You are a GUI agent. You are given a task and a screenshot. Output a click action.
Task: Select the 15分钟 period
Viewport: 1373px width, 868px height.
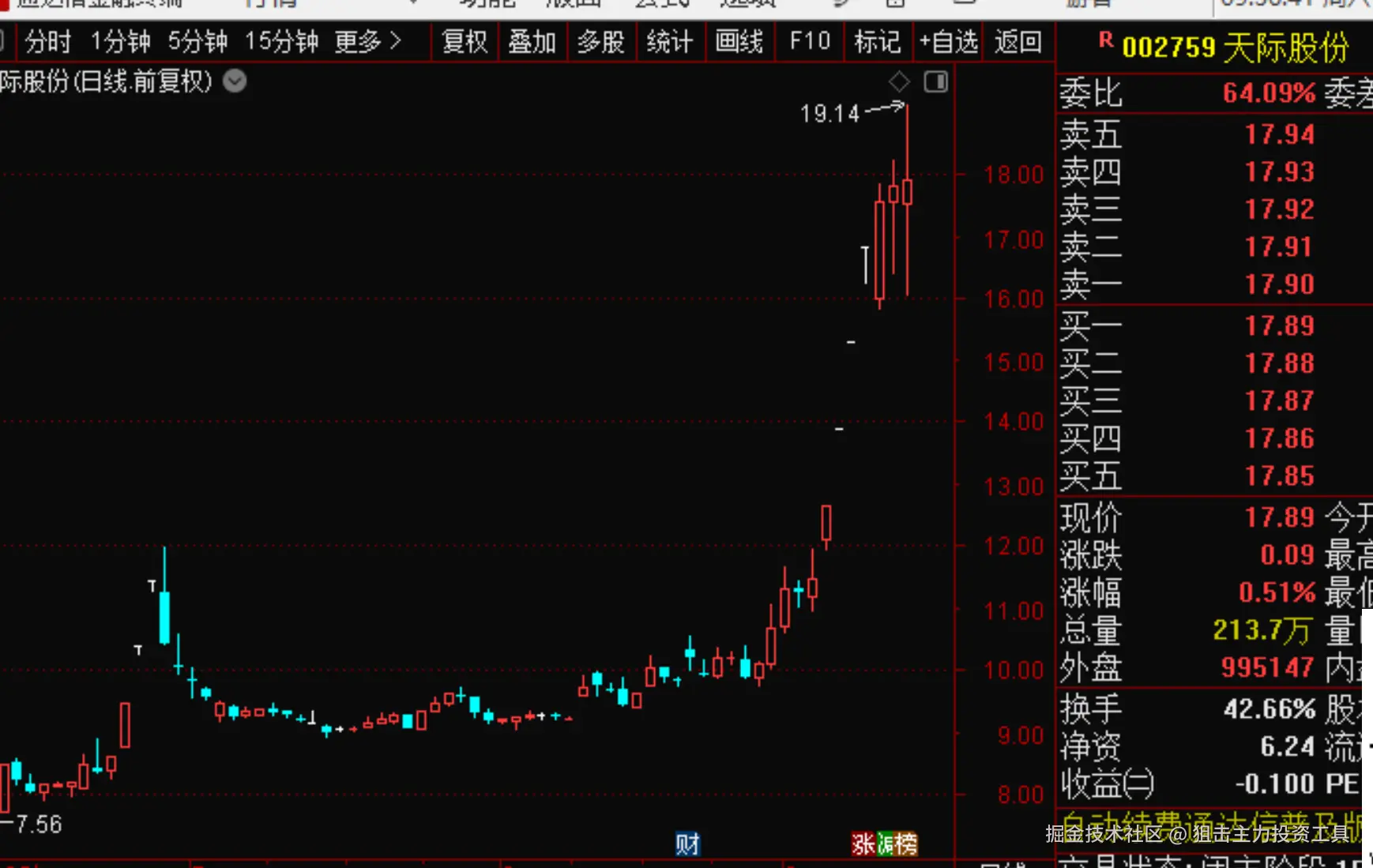point(281,41)
